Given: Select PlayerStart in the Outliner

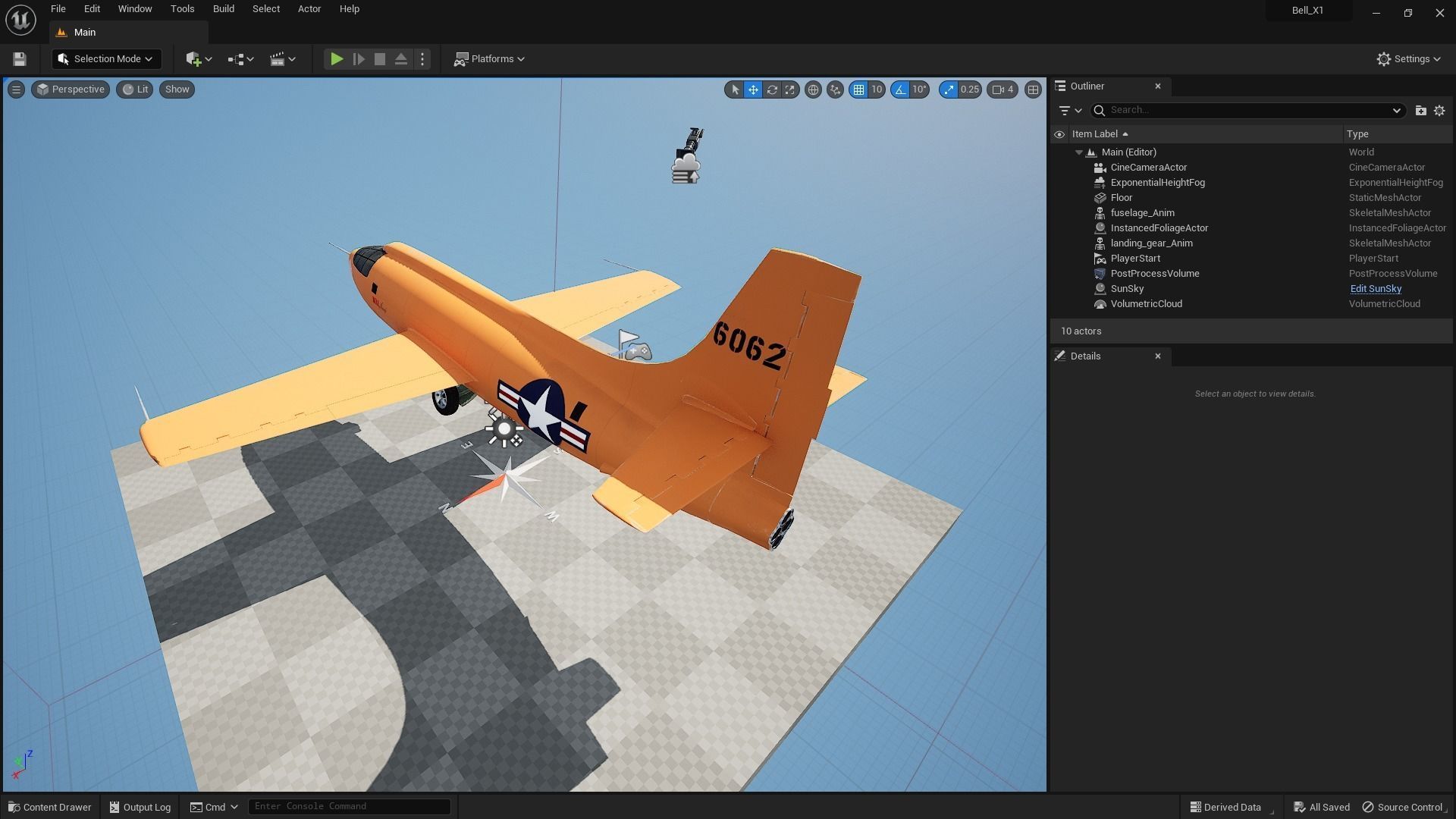Looking at the screenshot, I should 1251,259.
